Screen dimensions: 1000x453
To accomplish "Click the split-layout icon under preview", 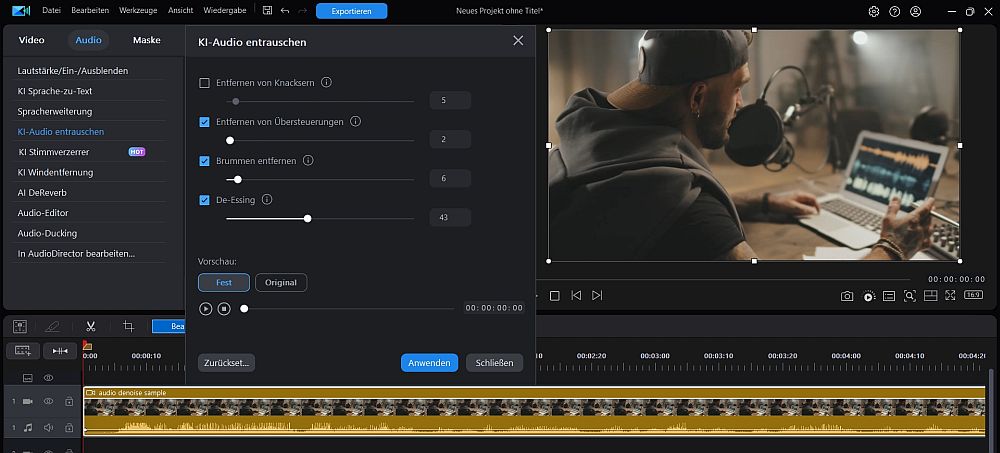I will (x=930, y=295).
